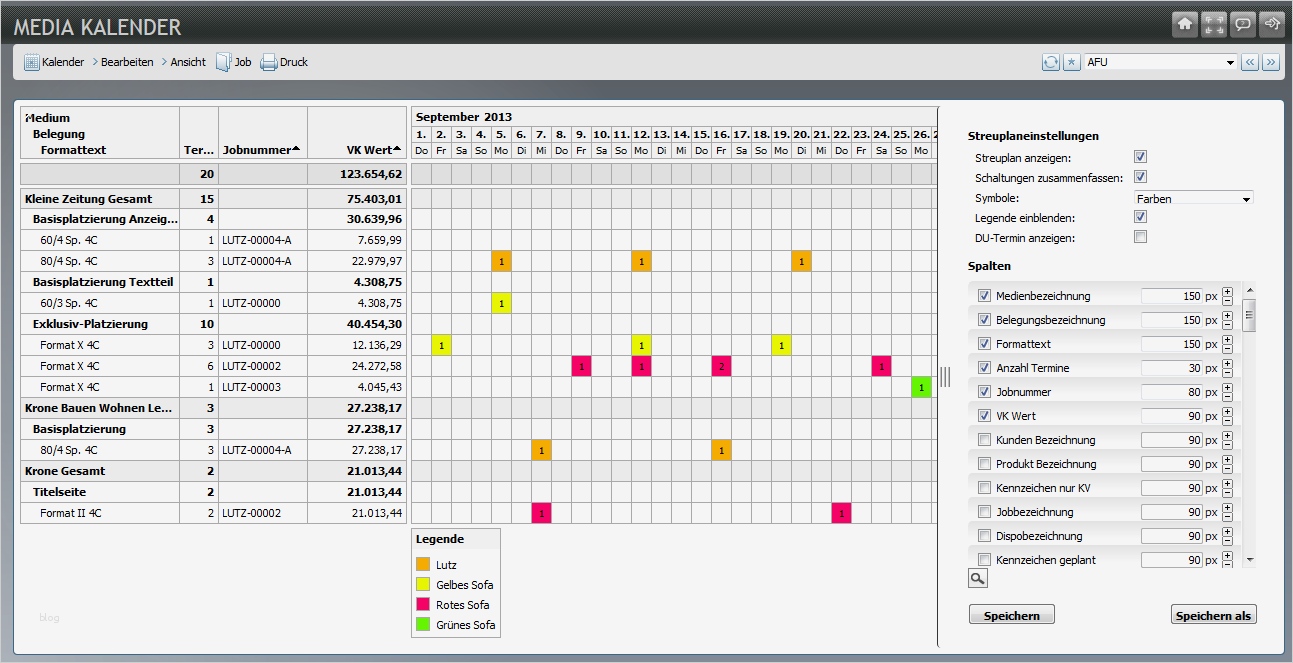The image size is (1293, 663).
Task: Check the Kunden Bezeichnung column box
Action: point(984,440)
